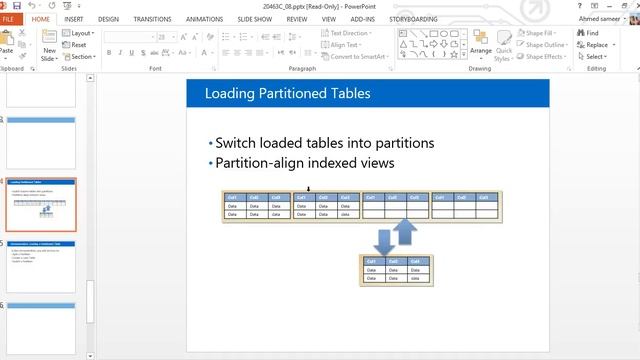
Task: Reset the slide layout
Action: (x=74, y=45)
